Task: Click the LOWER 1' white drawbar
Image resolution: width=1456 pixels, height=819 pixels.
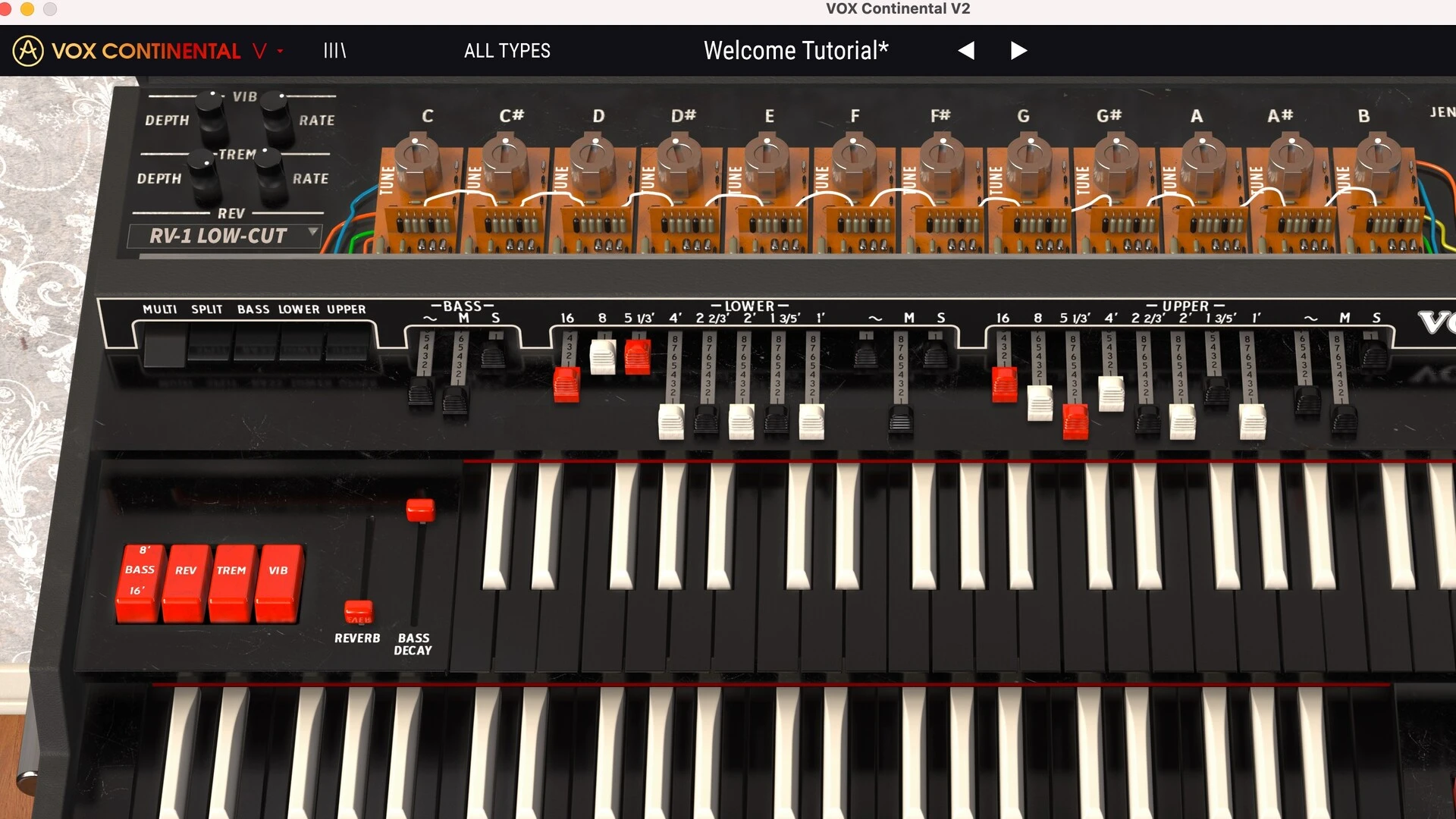Action: (811, 422)
